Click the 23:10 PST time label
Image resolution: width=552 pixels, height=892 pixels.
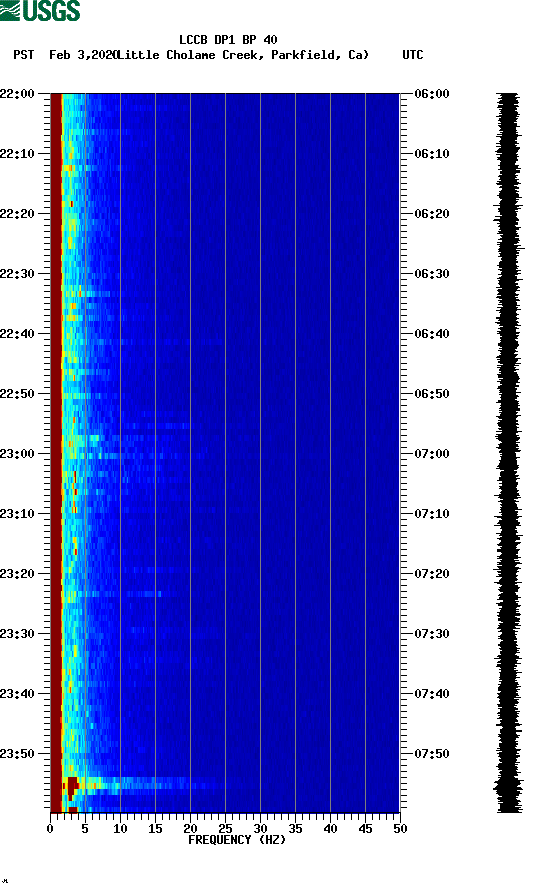pos(17,514)
